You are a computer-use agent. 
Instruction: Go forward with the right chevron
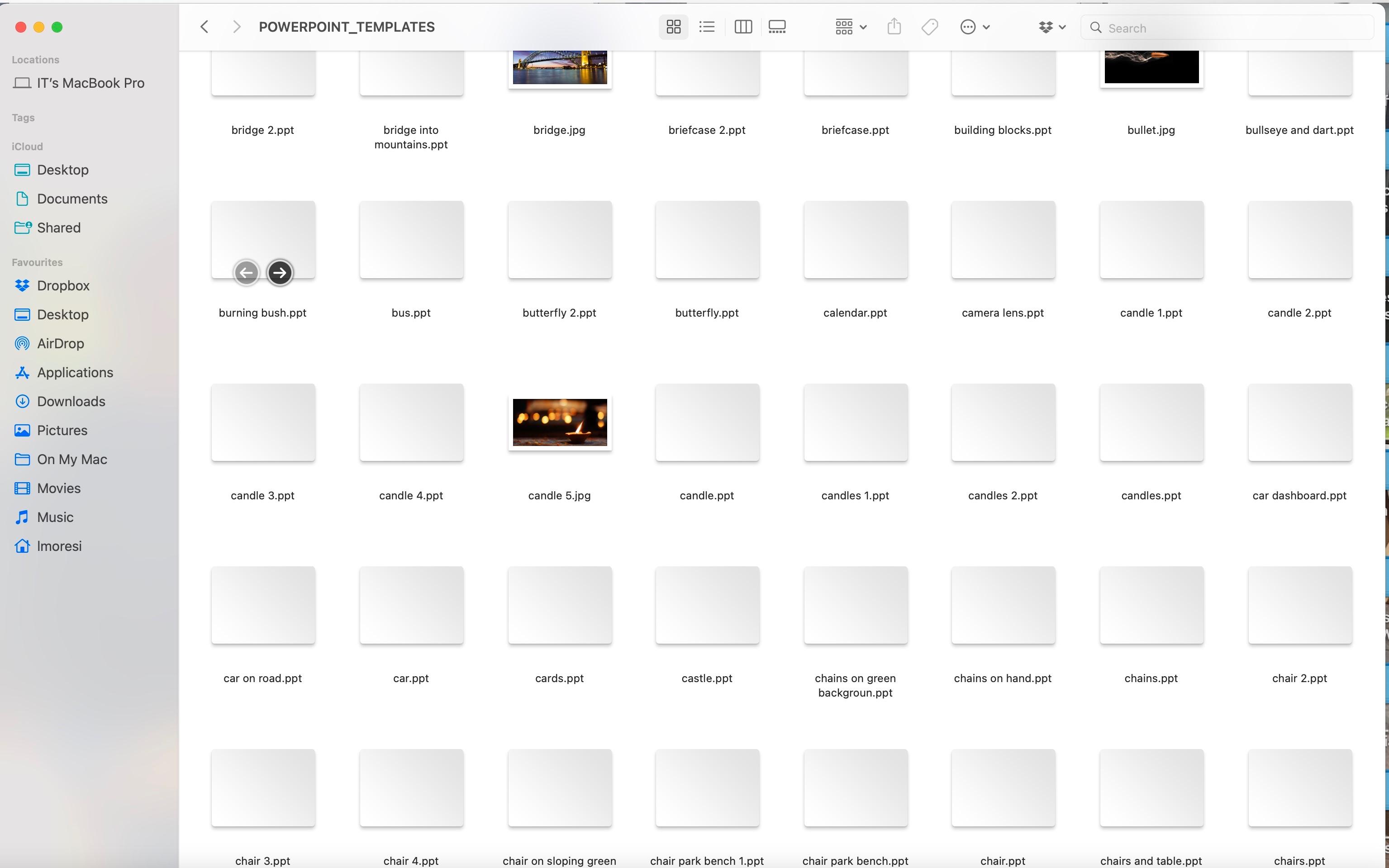tap(236, 27)
